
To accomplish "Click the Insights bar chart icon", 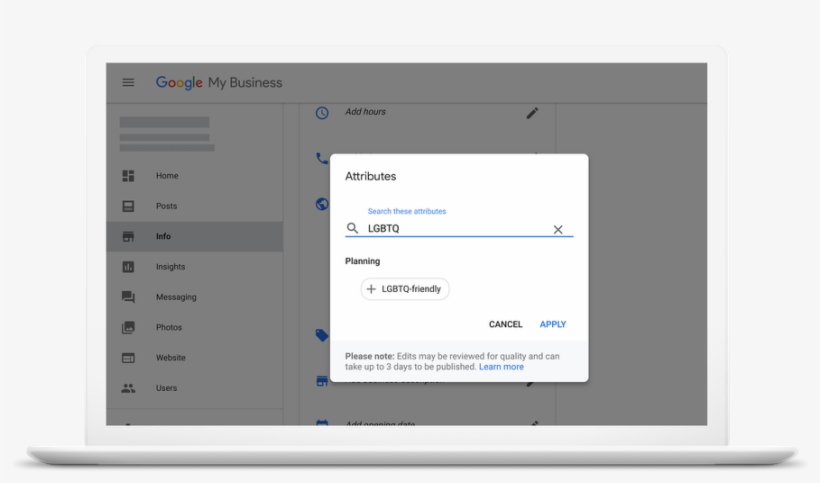I will click(x=128, y=267).
